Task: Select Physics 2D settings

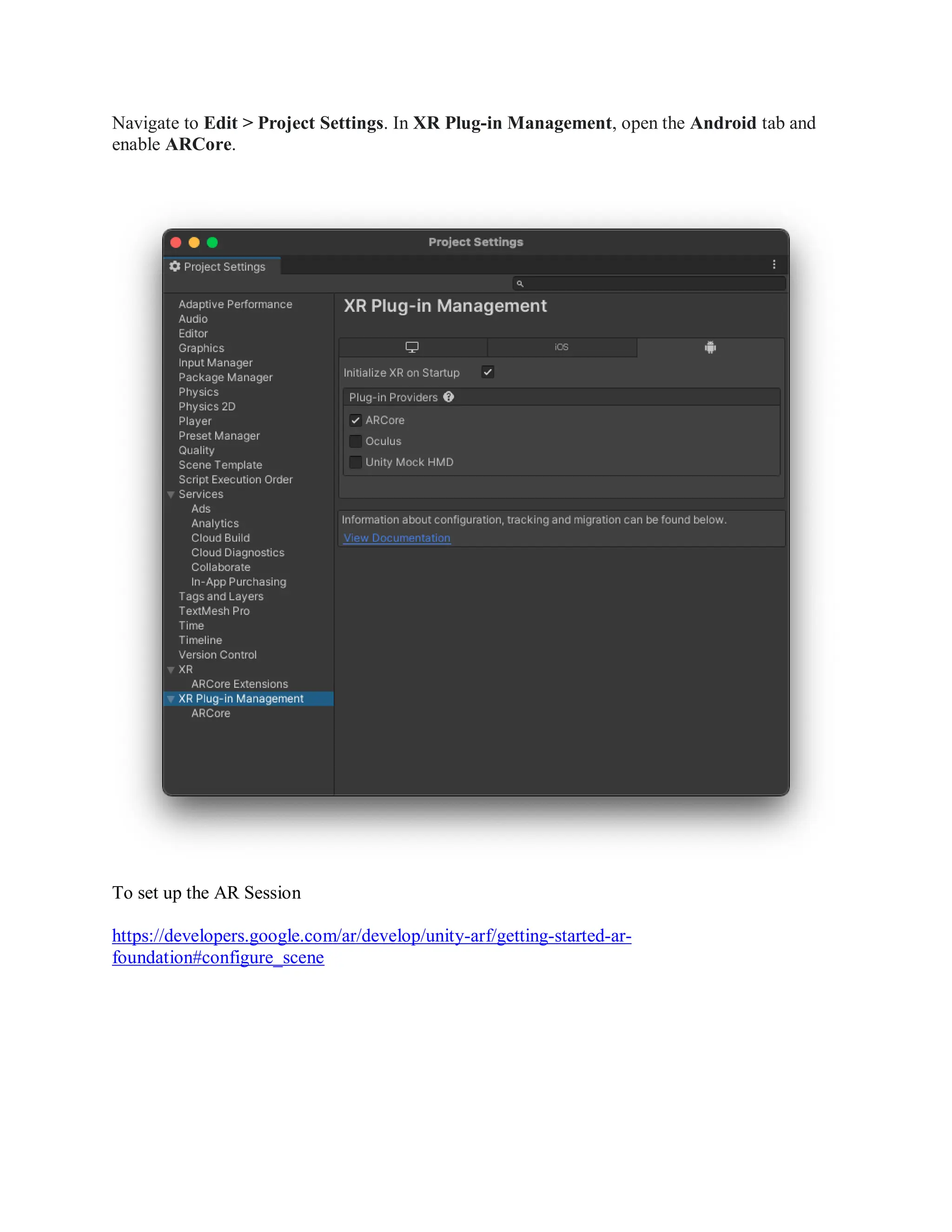Action: [207, 407]
